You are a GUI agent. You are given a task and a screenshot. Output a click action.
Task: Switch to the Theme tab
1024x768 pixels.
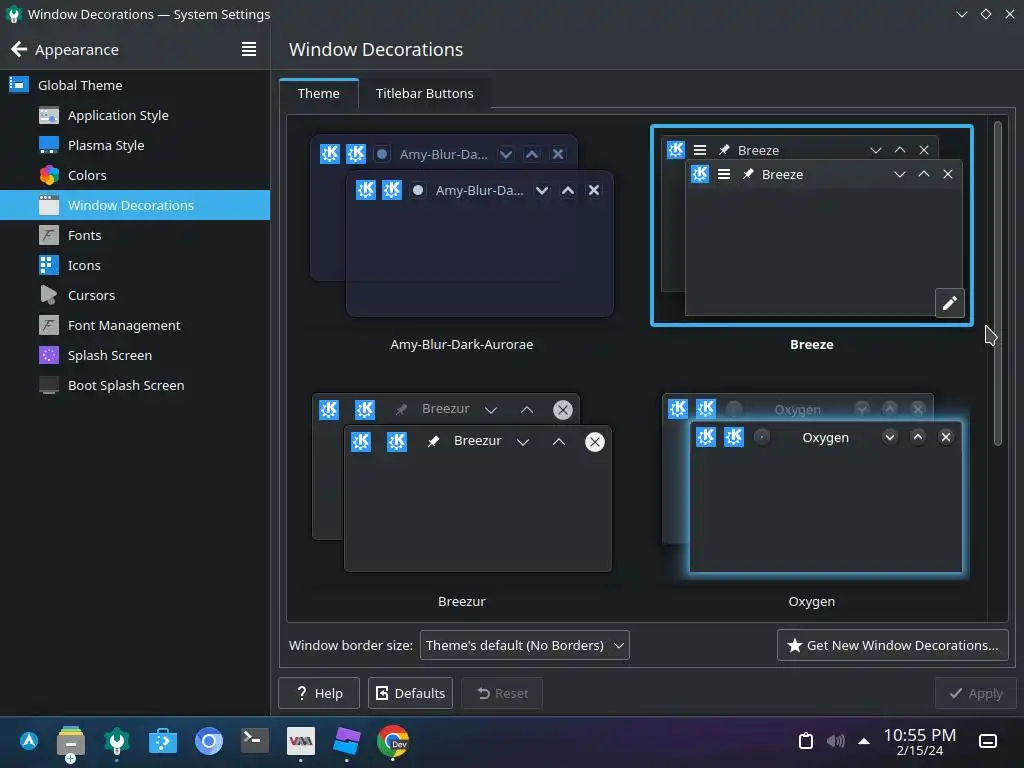point(319,93)
